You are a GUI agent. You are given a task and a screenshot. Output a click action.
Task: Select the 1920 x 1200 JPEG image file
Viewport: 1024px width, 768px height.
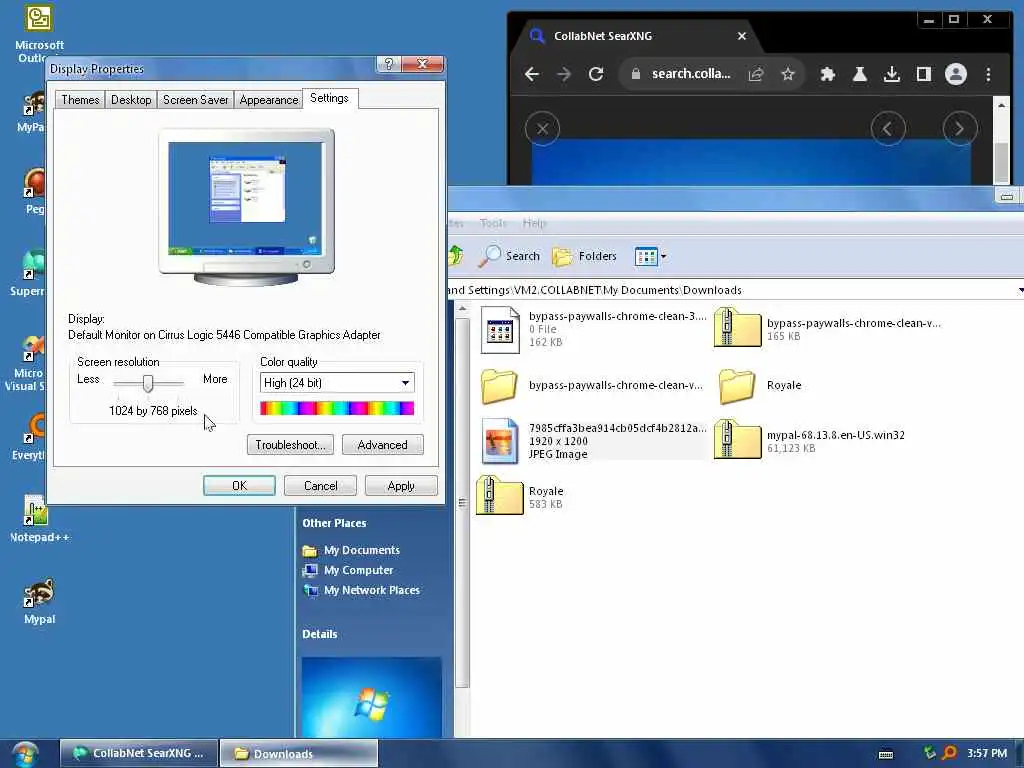pos(593,441)
